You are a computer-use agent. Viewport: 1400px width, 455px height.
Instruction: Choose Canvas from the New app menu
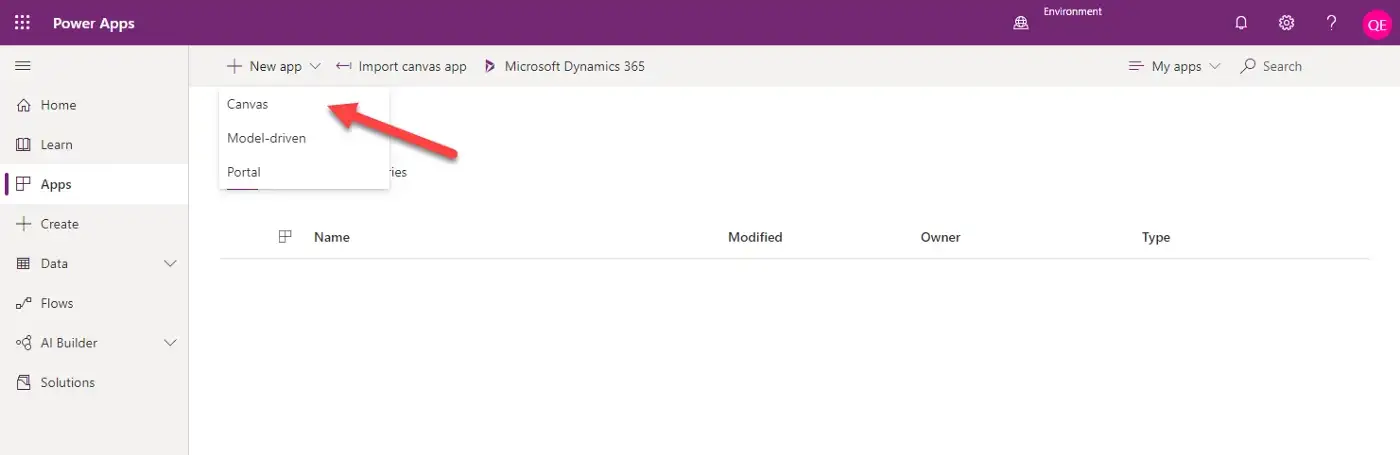click(304, 104)
